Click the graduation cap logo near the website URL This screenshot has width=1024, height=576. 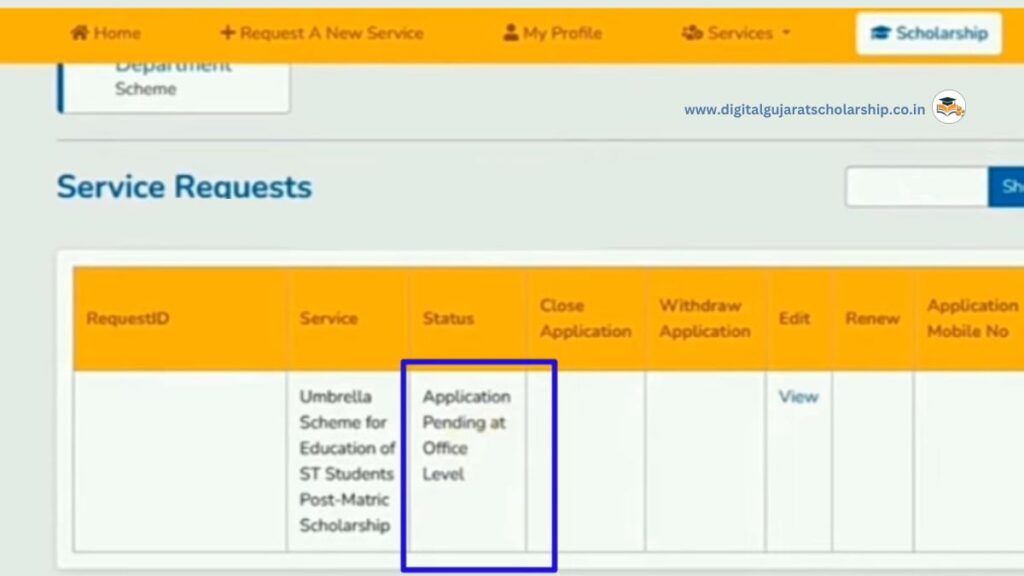[946, 106]
